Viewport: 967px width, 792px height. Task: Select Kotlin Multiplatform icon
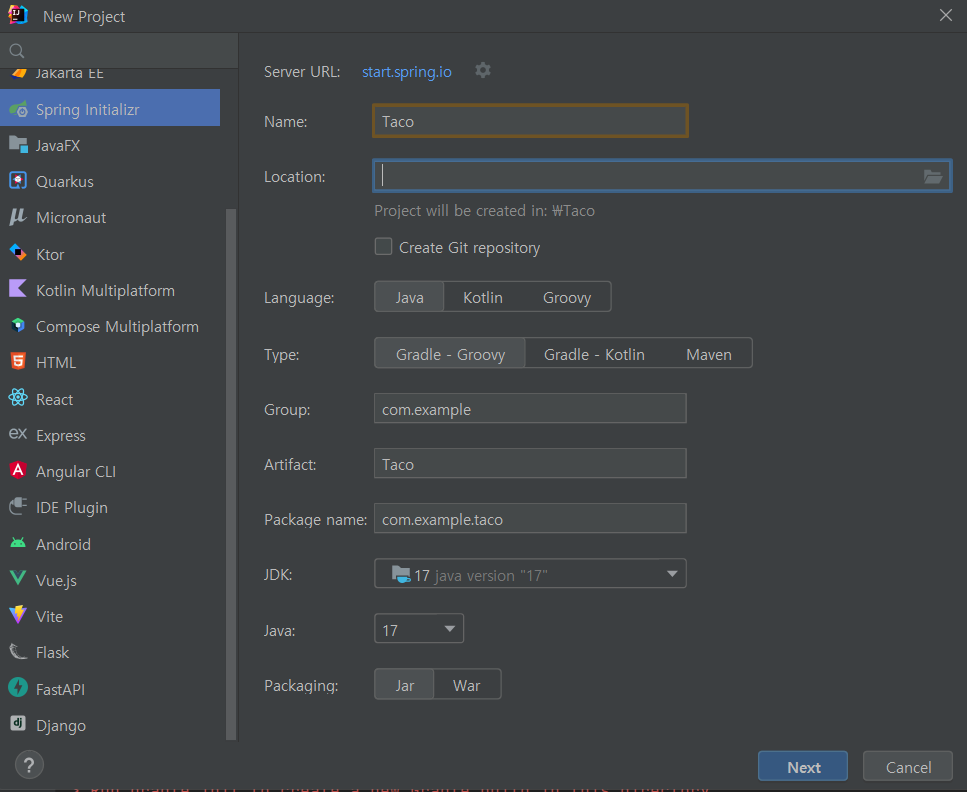(x=19, y=289)
